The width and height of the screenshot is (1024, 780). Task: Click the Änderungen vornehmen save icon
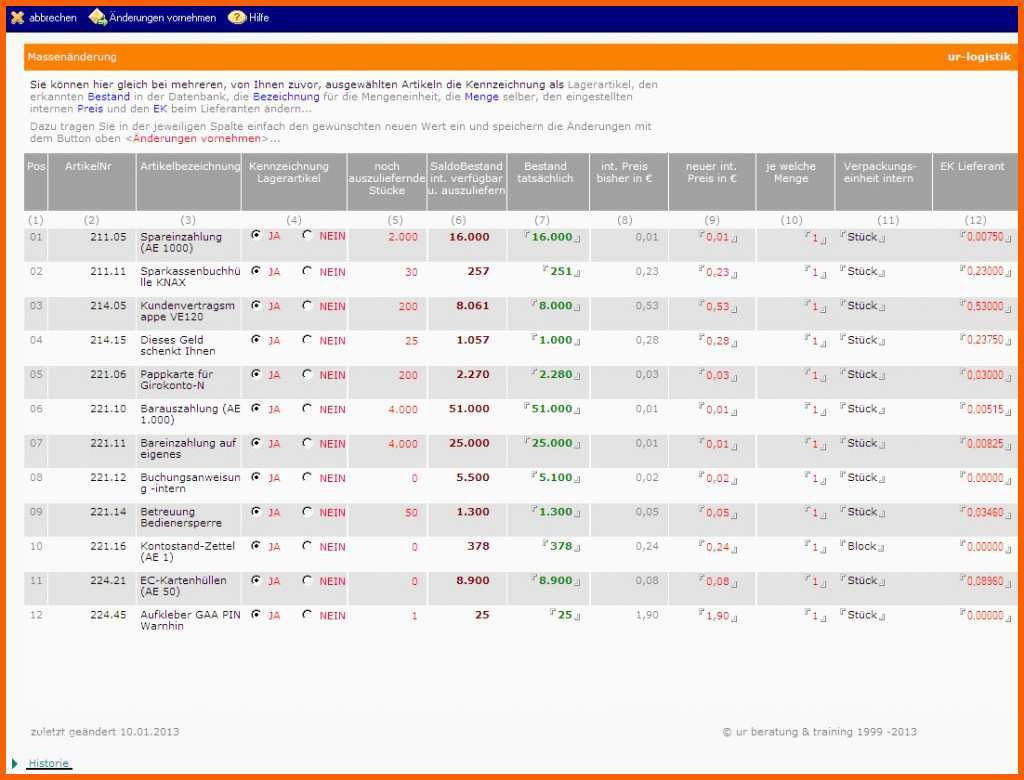click(x=97, y=17)
